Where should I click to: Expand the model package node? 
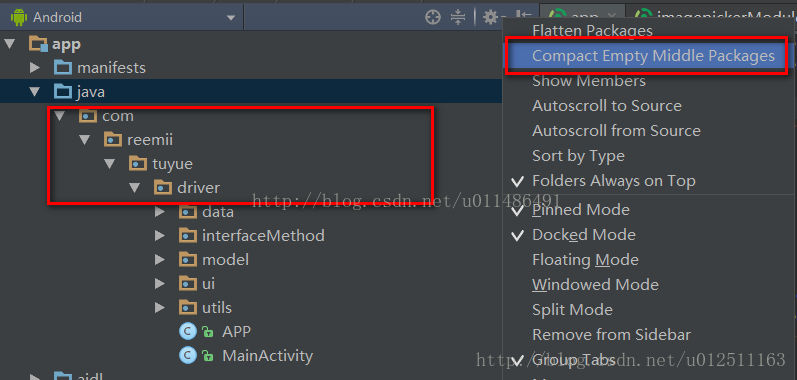160,260
